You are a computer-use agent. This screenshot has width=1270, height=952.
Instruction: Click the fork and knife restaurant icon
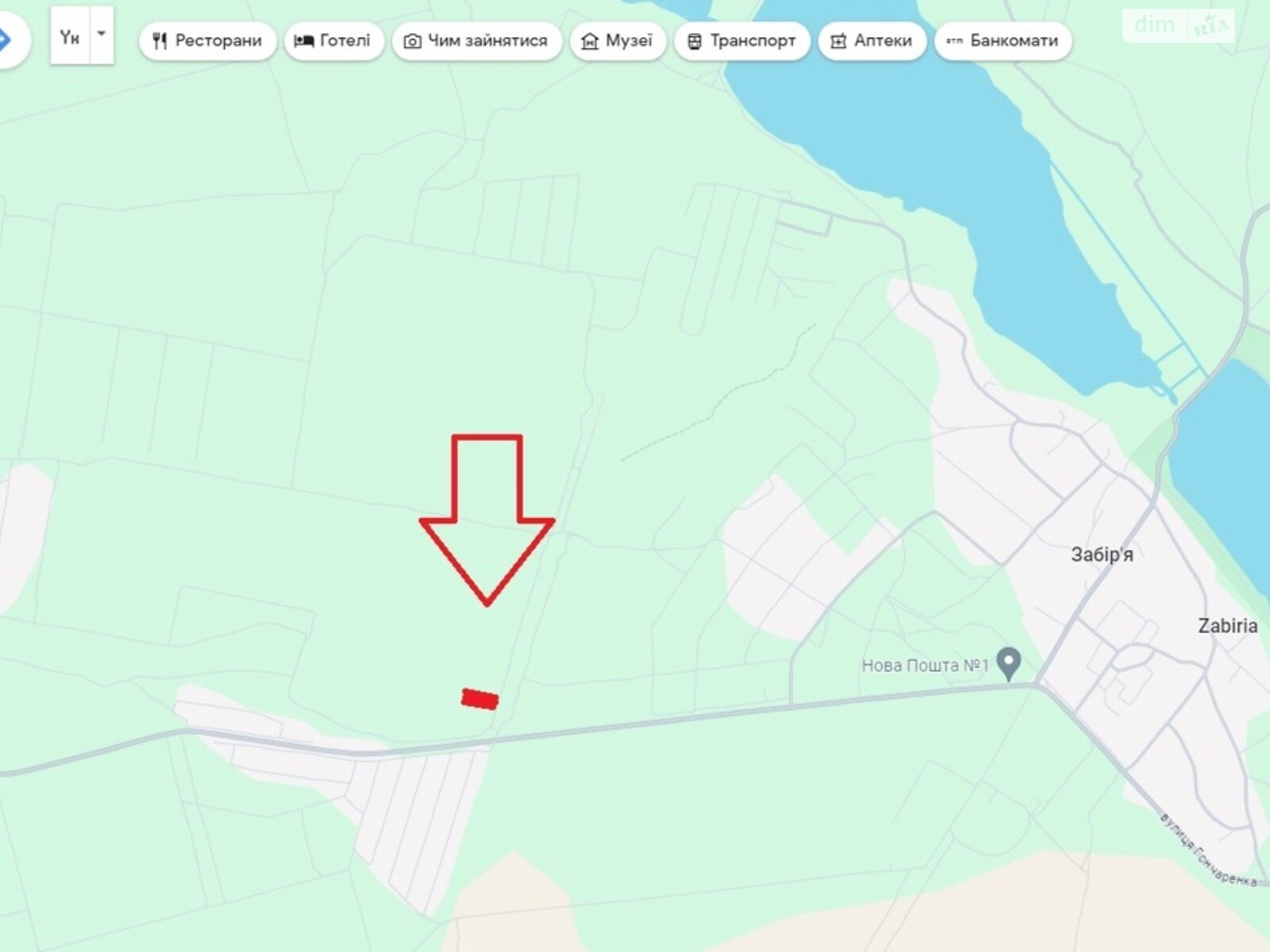click(160, 41)
